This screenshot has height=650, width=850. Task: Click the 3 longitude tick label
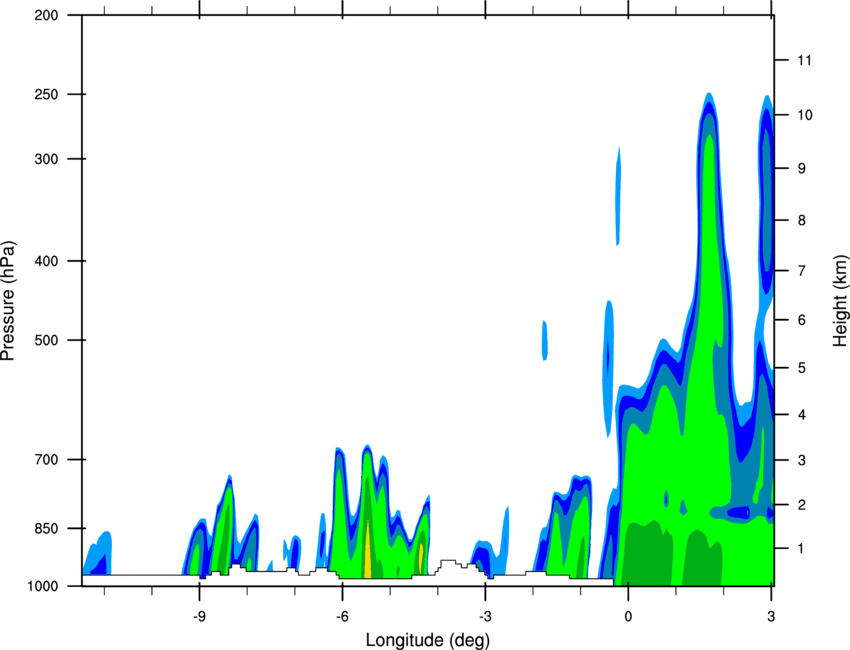(x=771, y=617)
